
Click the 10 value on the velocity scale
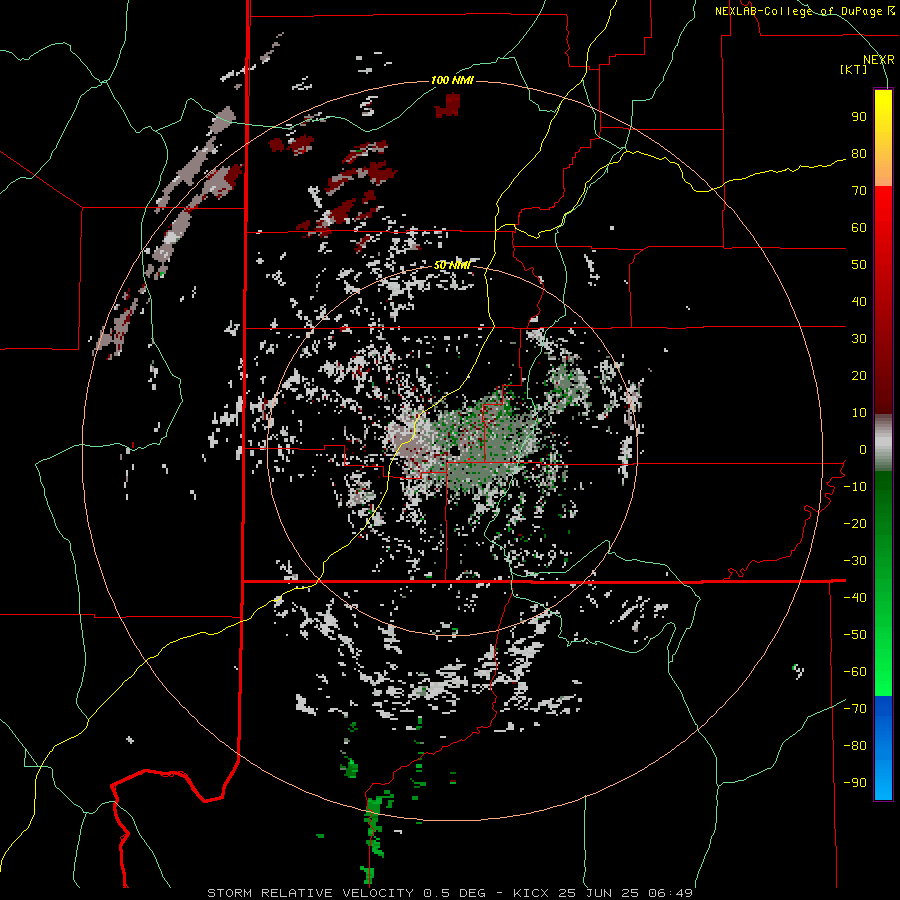tap(859, 413)
